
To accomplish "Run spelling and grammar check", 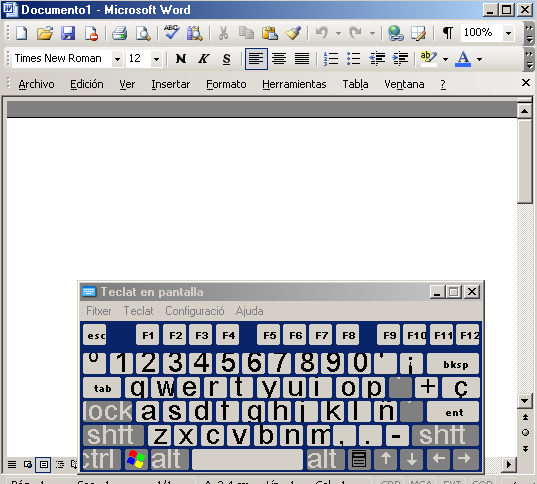I will (x=172, y=33).
